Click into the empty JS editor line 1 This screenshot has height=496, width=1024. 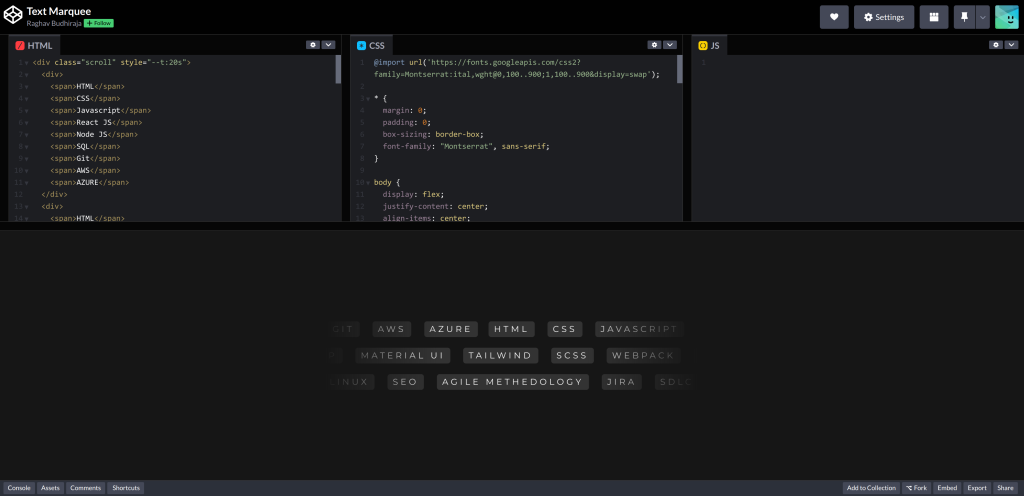pyautogui.click(x=862, y=63)
